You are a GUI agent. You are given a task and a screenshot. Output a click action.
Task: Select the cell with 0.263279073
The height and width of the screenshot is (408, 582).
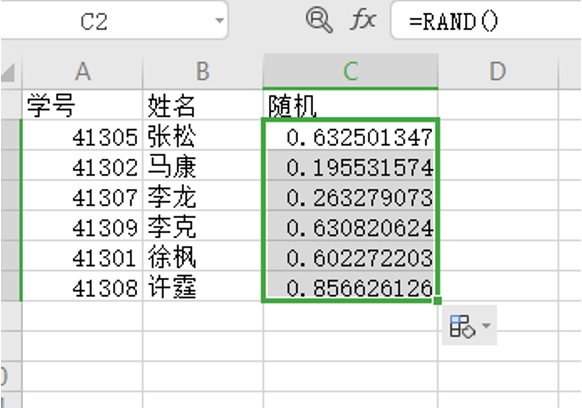coord(351,196)
